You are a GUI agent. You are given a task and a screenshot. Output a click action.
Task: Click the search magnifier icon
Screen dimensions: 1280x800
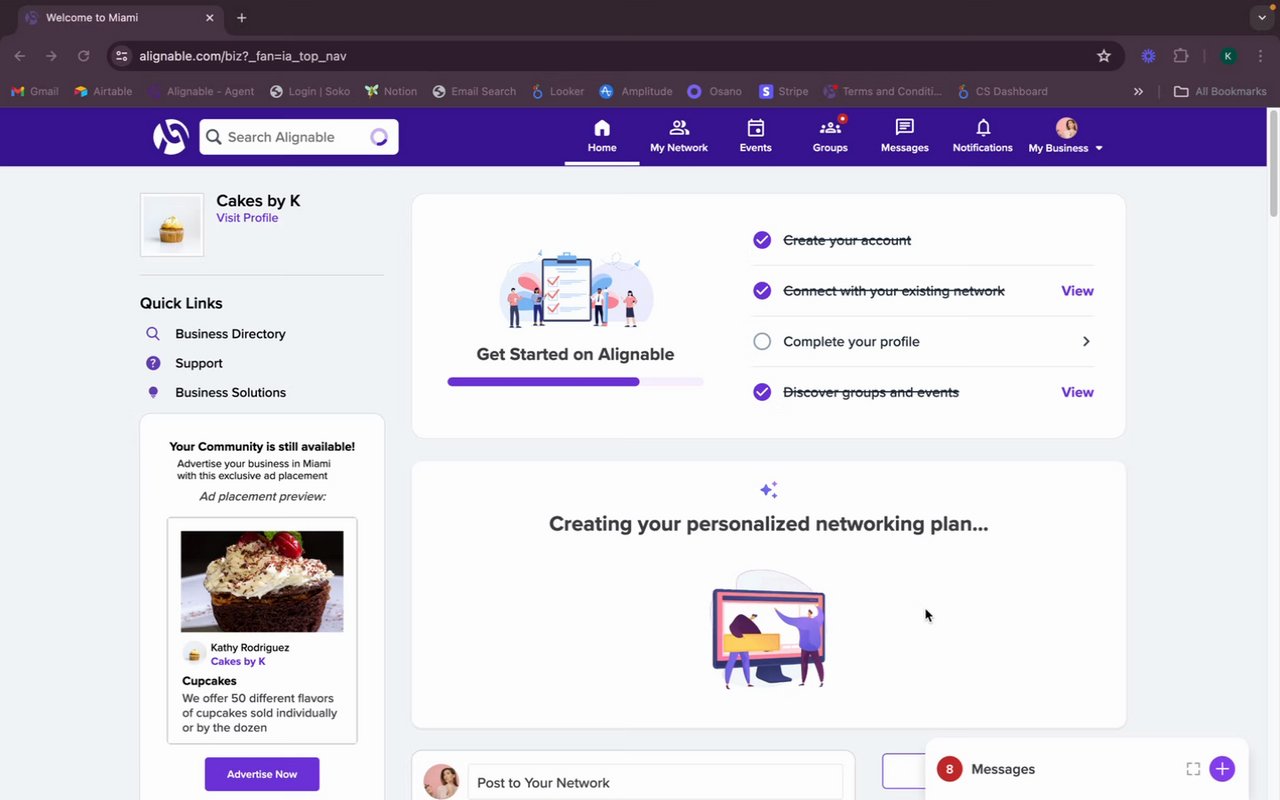[x=214, y=137]
